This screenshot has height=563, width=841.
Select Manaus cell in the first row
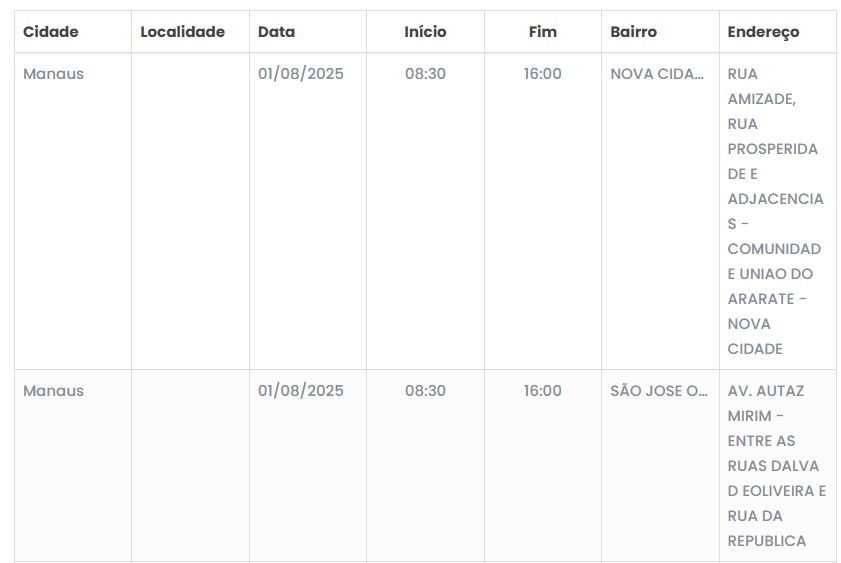coord(54,74)
